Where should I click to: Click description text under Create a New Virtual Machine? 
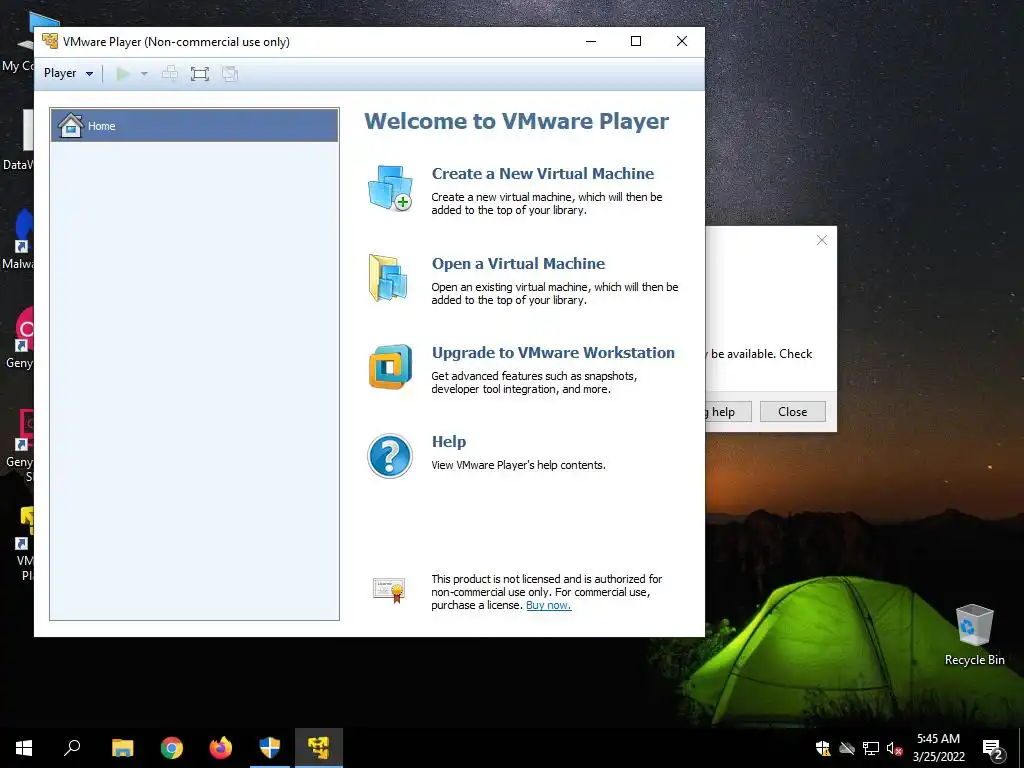coord(547,204)
